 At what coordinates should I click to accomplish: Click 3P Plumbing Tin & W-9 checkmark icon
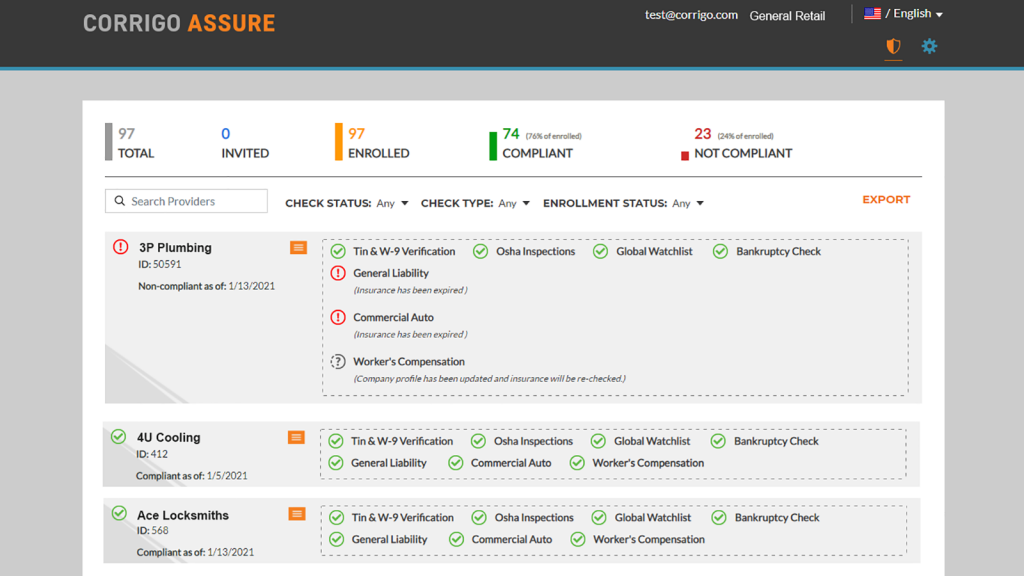pos(338,251)
